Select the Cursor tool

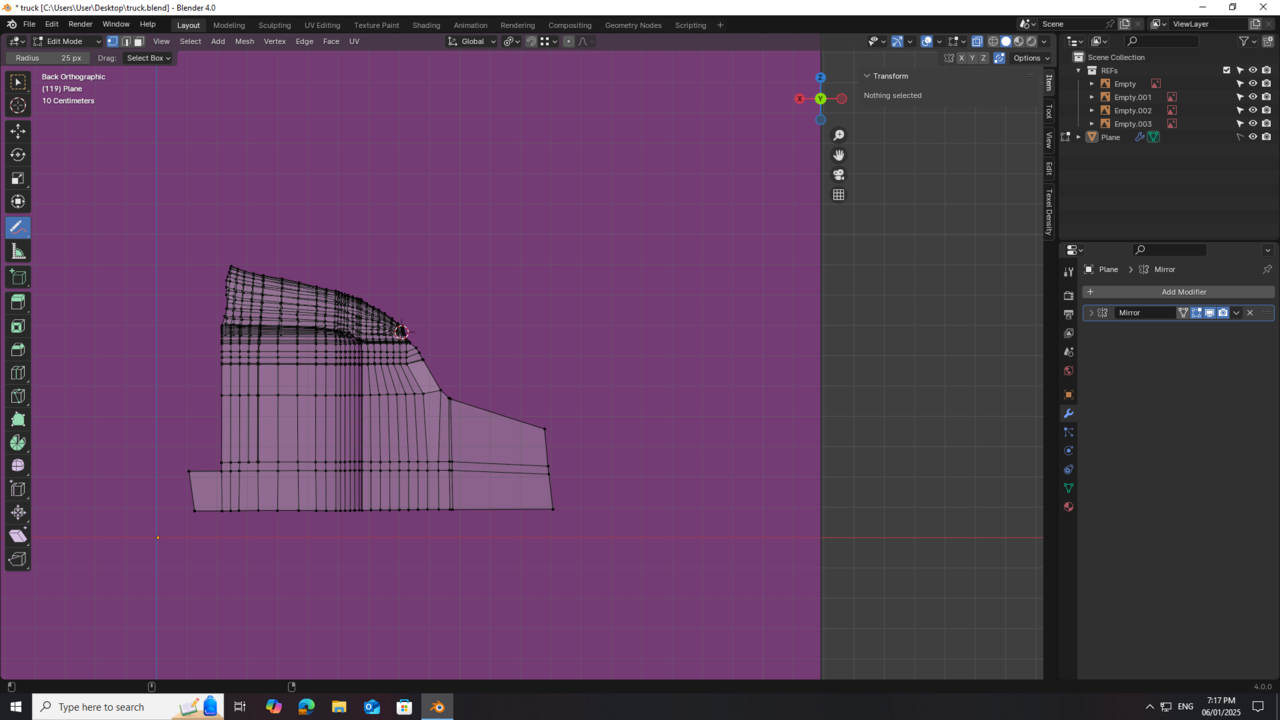pos(18,106)
